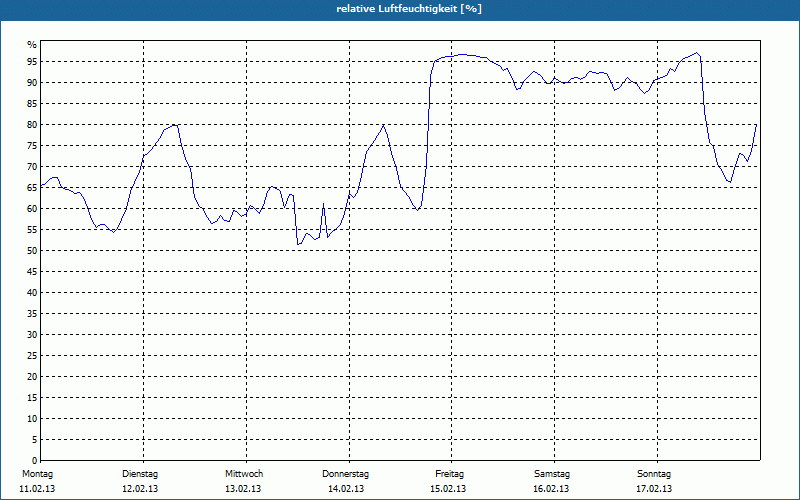Click the 'Dienstag' day label
This screenshot has height=500, width=800.
click(140, 474)
